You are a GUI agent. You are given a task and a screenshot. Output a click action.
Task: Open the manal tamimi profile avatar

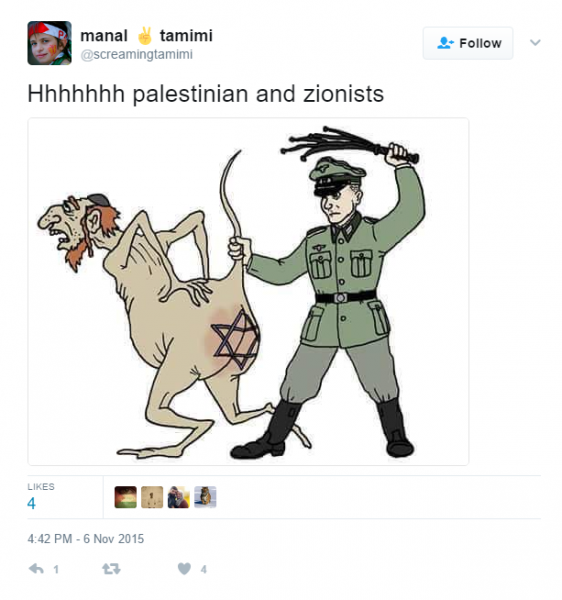coord(49,43)
